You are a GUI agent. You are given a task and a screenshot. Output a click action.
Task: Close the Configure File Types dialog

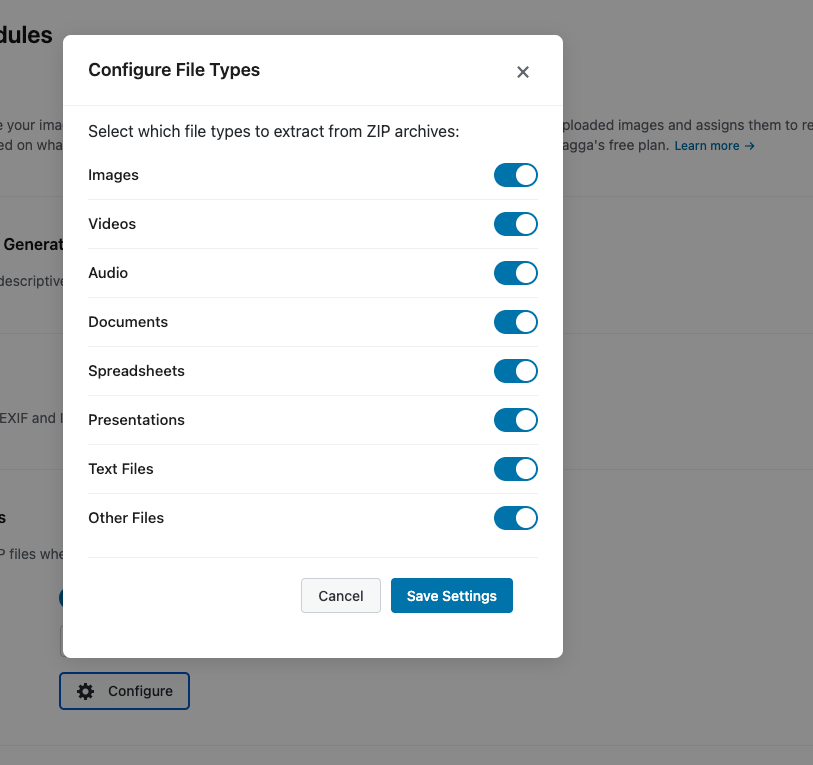click(522, 72)
